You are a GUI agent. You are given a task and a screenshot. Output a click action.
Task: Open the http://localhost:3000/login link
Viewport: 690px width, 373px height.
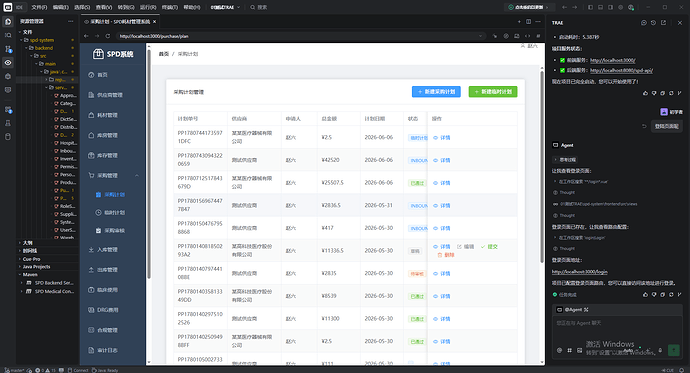pos(580,272)
